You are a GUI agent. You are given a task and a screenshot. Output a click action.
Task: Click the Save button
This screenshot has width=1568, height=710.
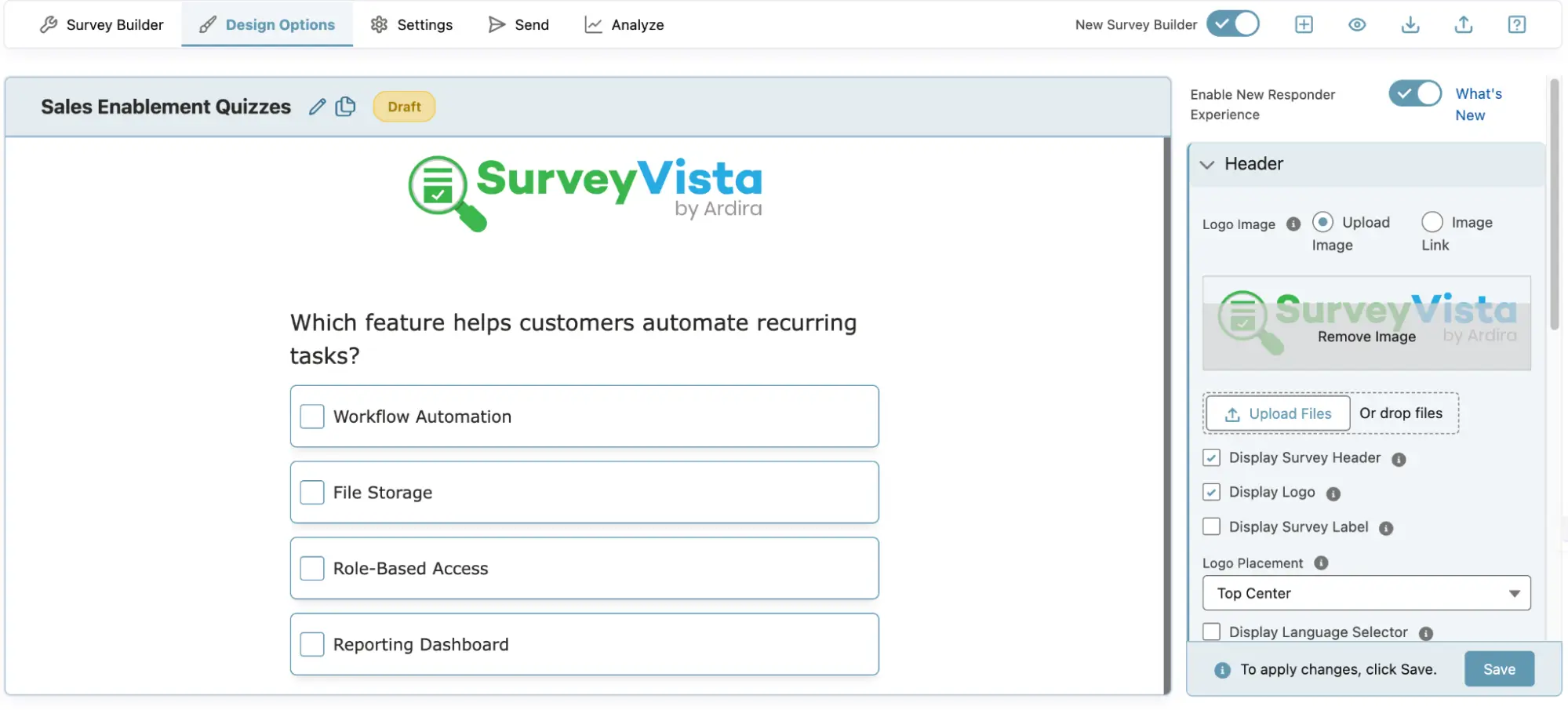(1499, 669)
